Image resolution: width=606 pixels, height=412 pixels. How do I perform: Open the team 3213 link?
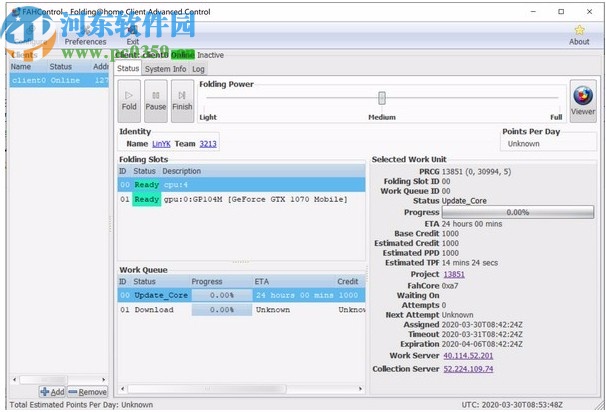click(208, 144)
